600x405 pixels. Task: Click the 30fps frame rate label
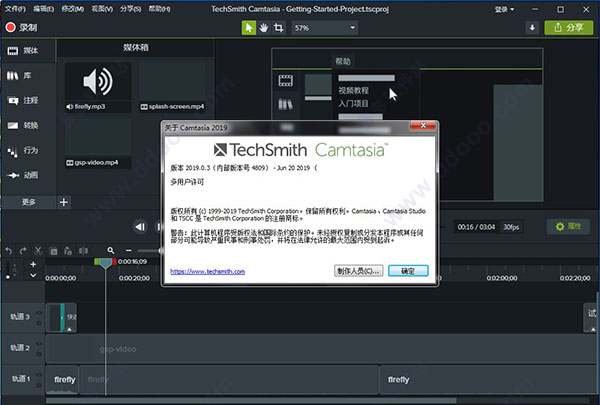(x=511, y=227)
